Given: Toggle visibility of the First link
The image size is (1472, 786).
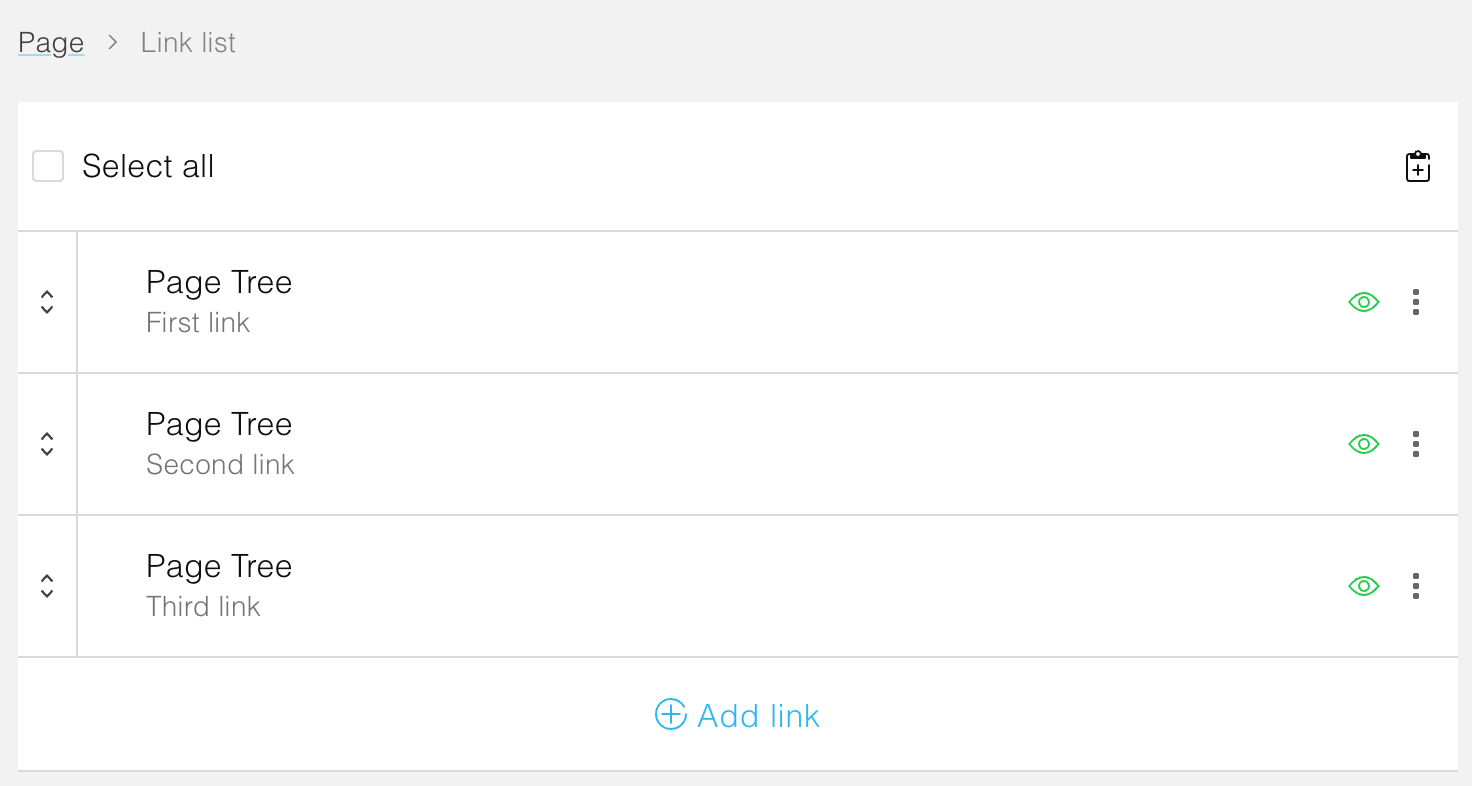Looking at the screenshot, I should click(x=1364, y=302).
